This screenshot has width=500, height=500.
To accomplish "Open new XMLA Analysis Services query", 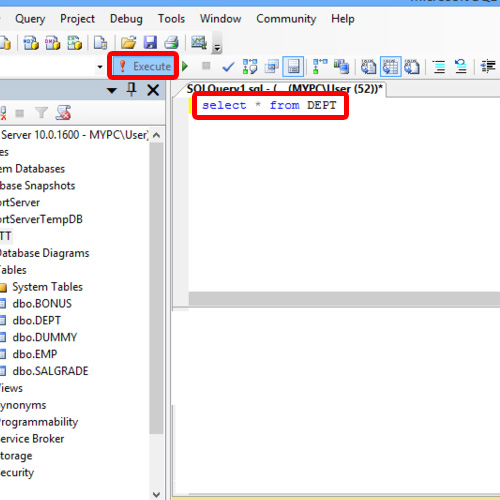I will point(74,43).
